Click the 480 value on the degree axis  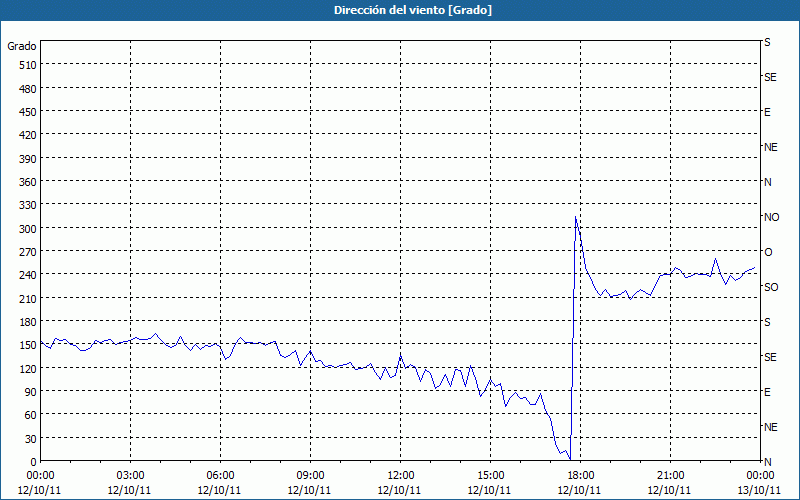pyautogui.click(x=28, y=89)
